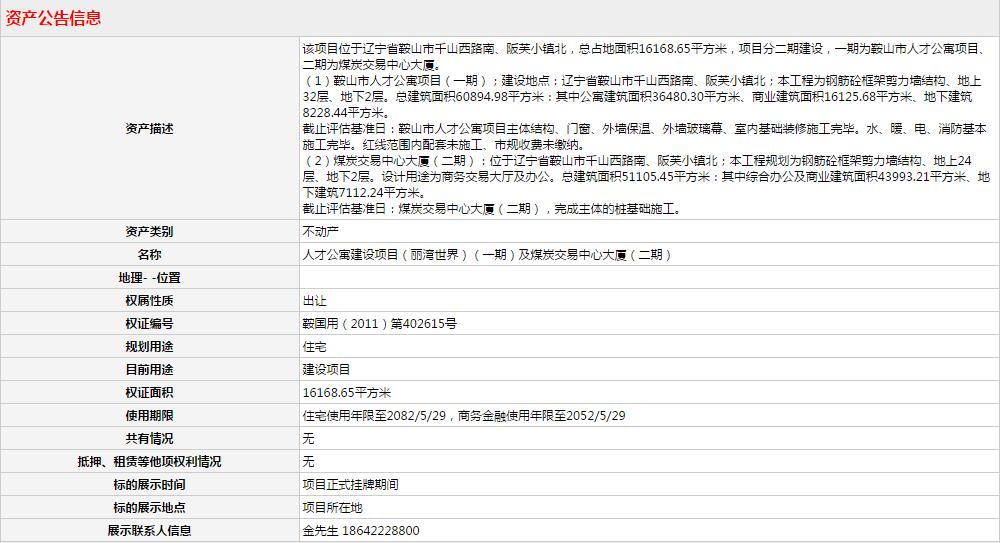Click the 资产描述 row label

pos(149,128)
